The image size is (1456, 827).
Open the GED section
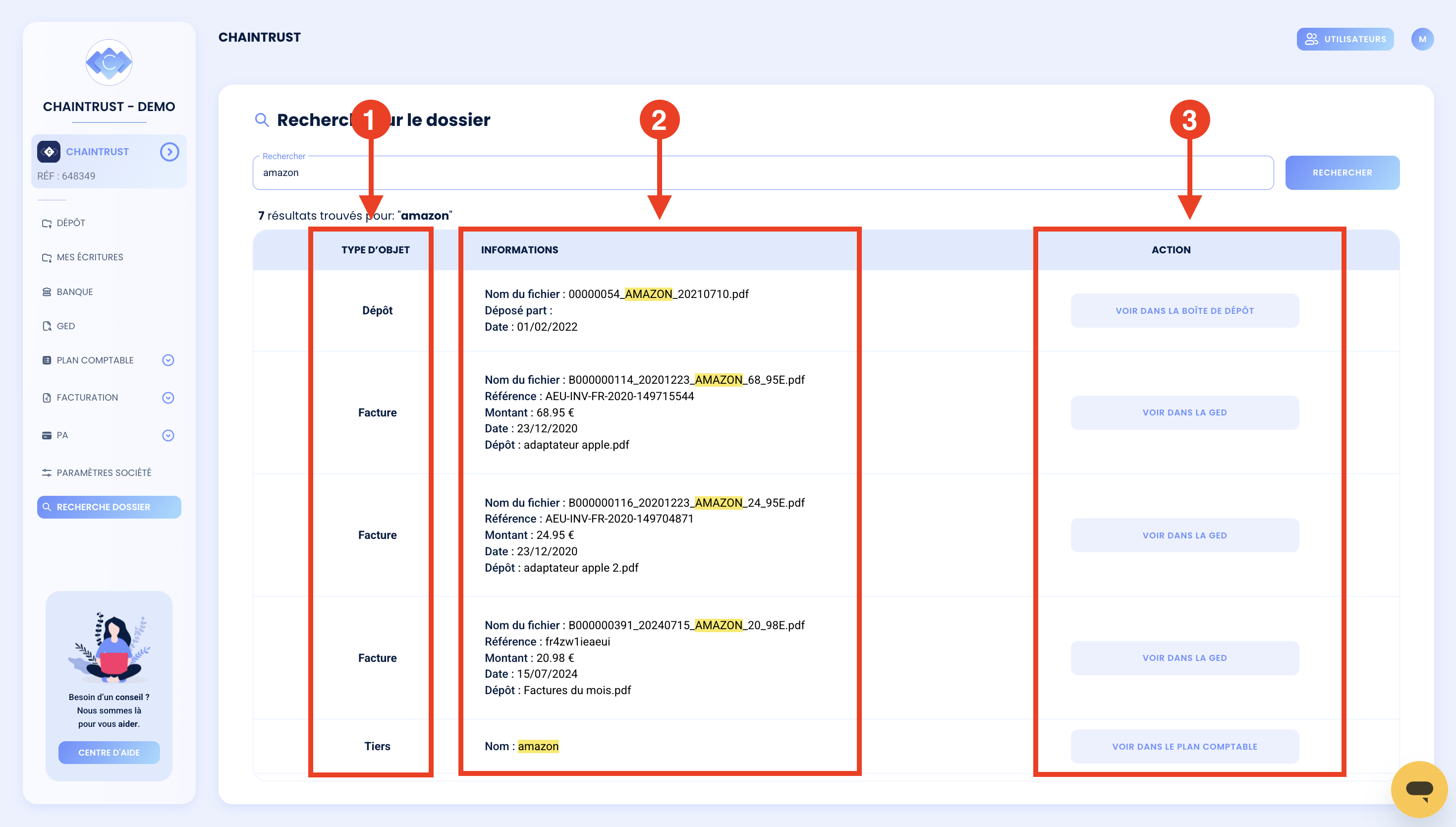click(65, 326)
